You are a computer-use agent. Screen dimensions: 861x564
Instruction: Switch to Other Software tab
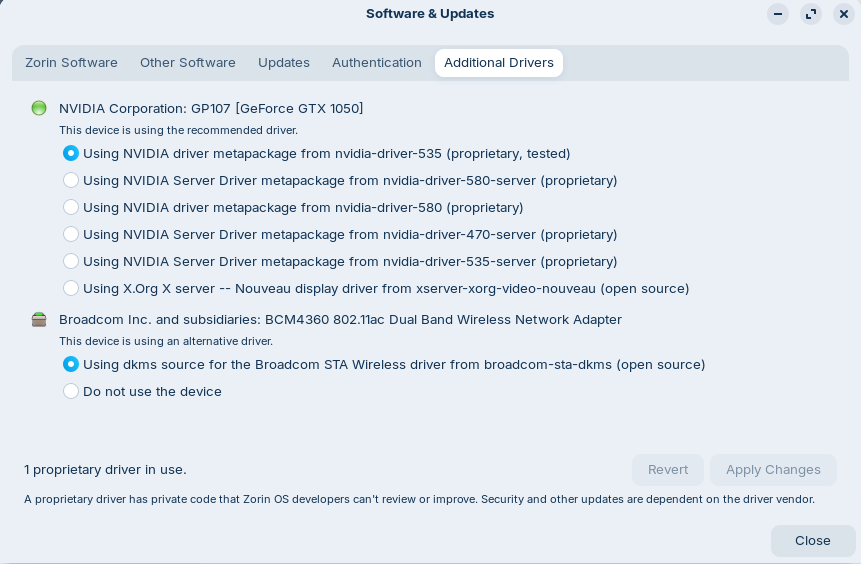click(188, 63)
